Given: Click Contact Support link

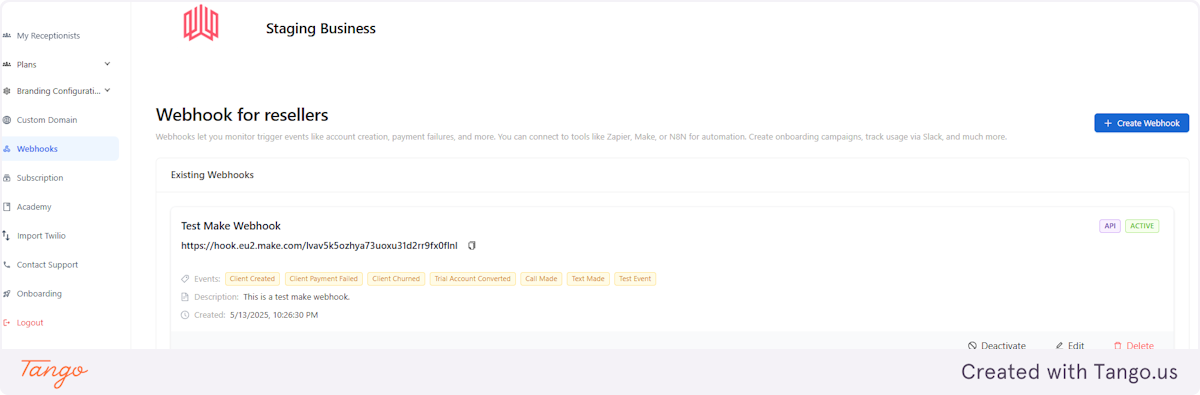Looking at the screenshot, I should 47,265.
